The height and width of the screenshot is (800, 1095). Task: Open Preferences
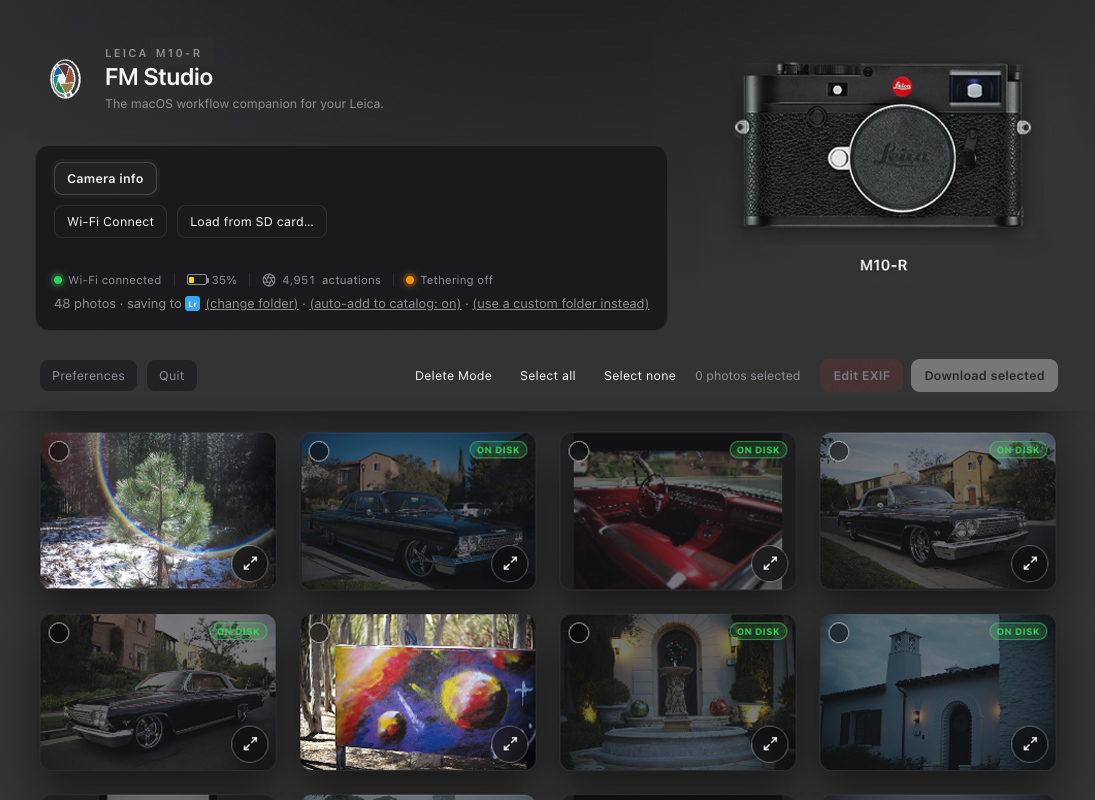(88, 376)
